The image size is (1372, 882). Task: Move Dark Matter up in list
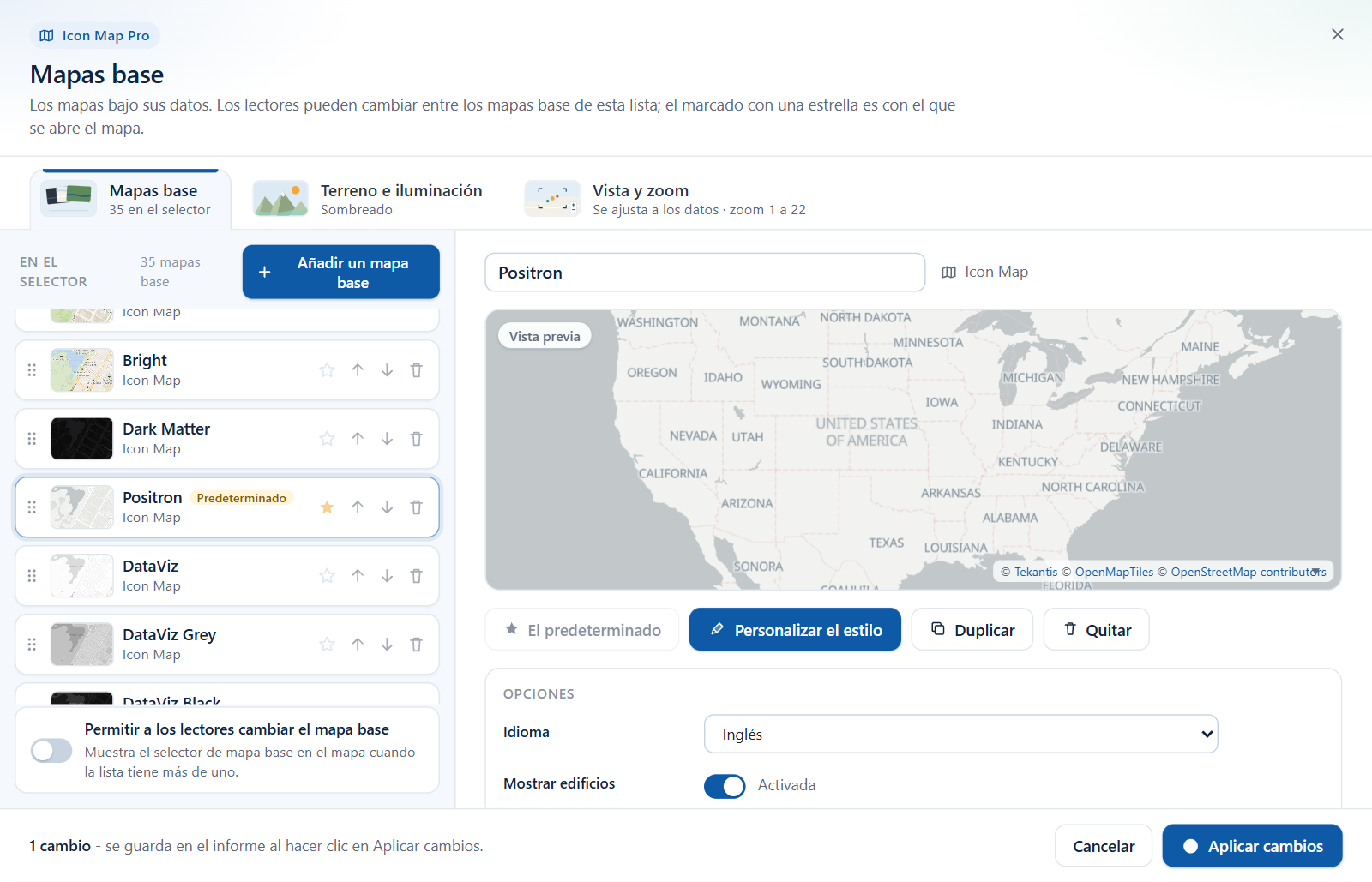pos(358,439)
